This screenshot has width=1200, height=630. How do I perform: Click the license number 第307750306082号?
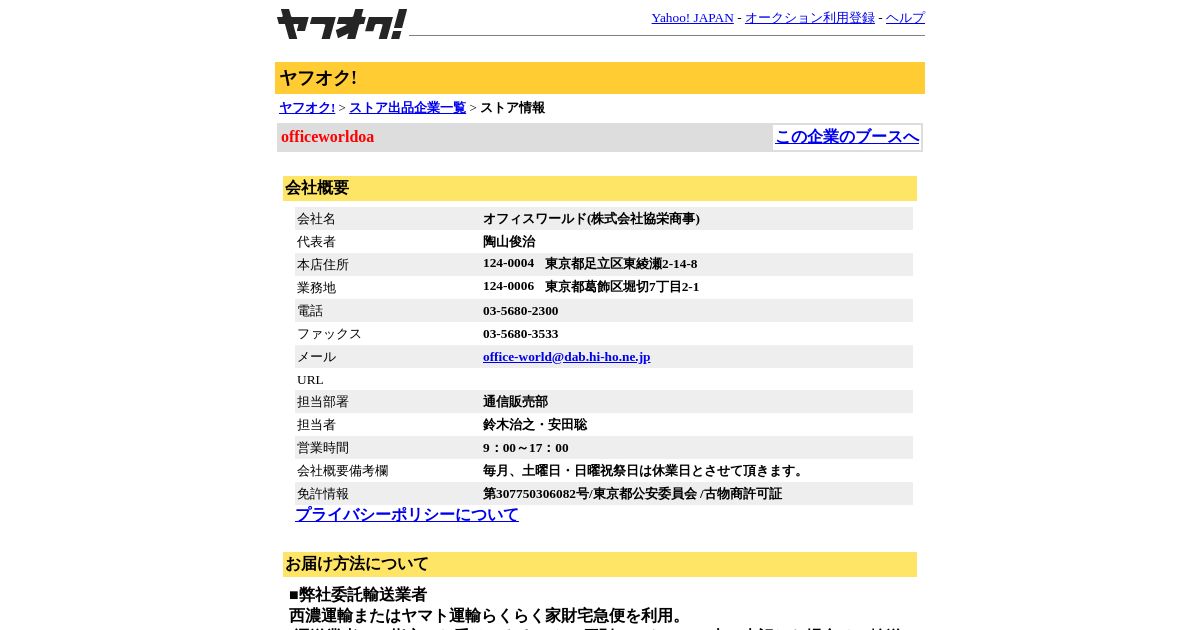536,494
